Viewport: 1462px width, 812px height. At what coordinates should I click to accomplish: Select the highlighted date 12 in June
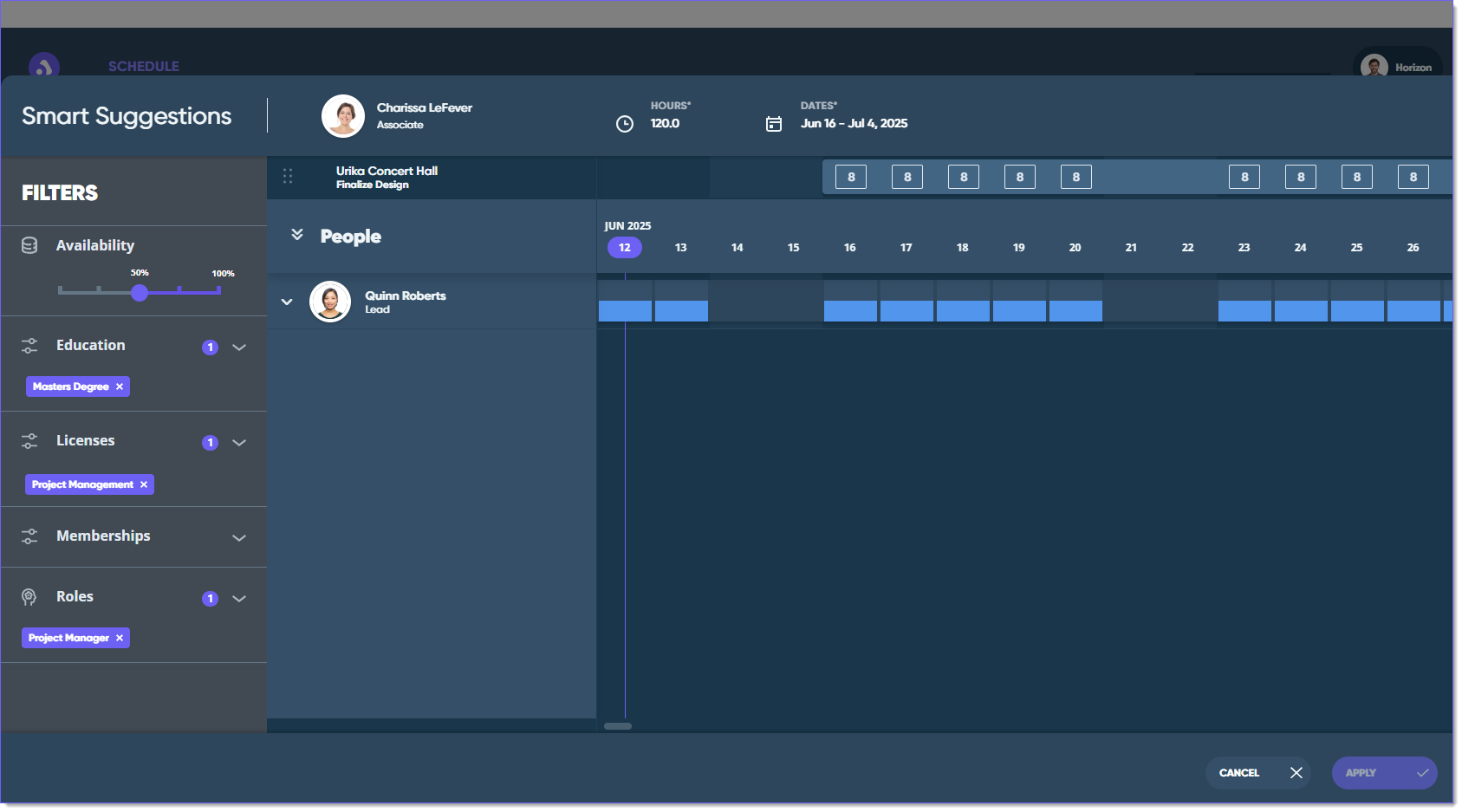click(x=625, y=248)
